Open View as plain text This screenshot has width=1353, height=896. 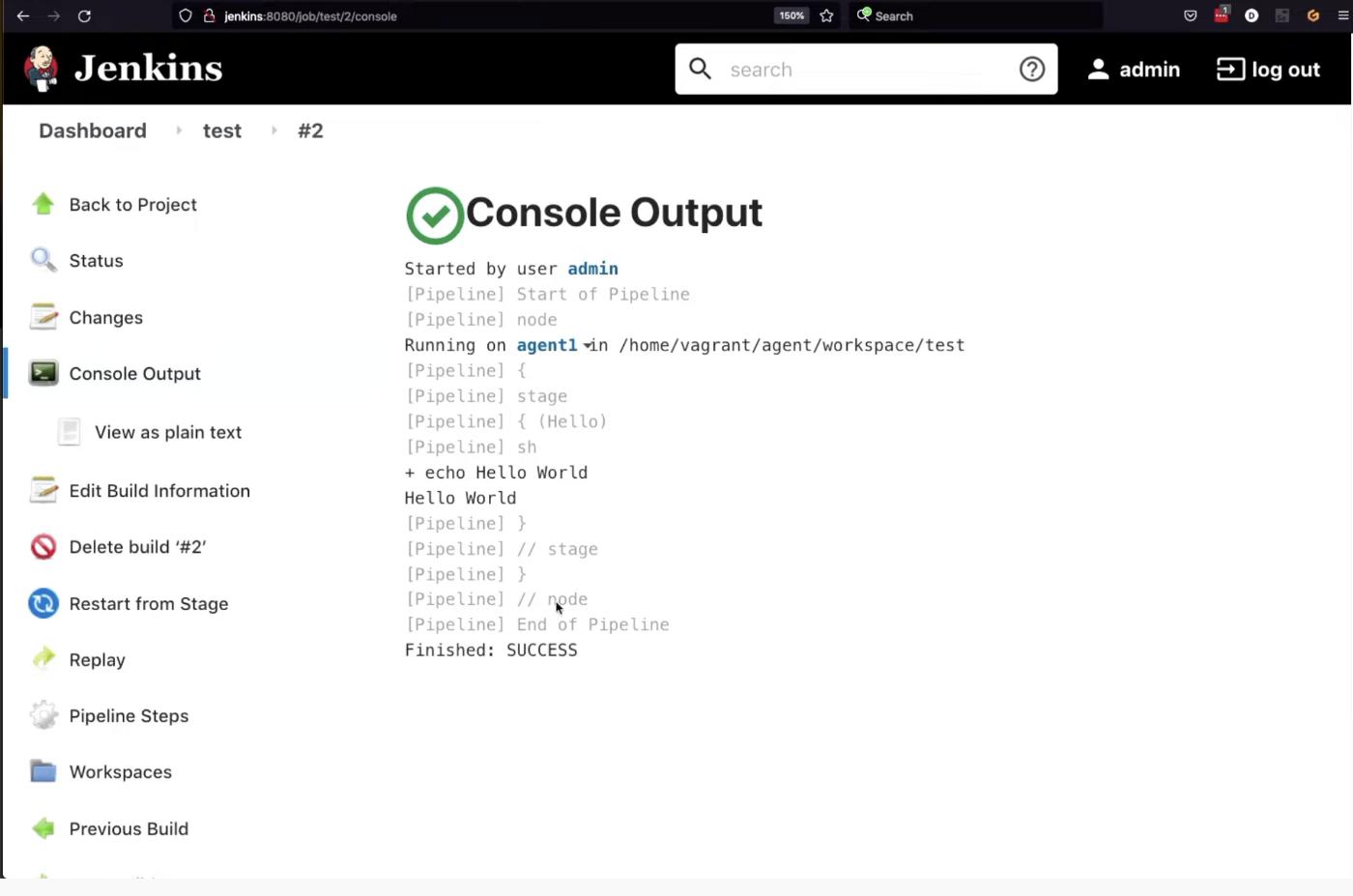(x=168, y=433)
